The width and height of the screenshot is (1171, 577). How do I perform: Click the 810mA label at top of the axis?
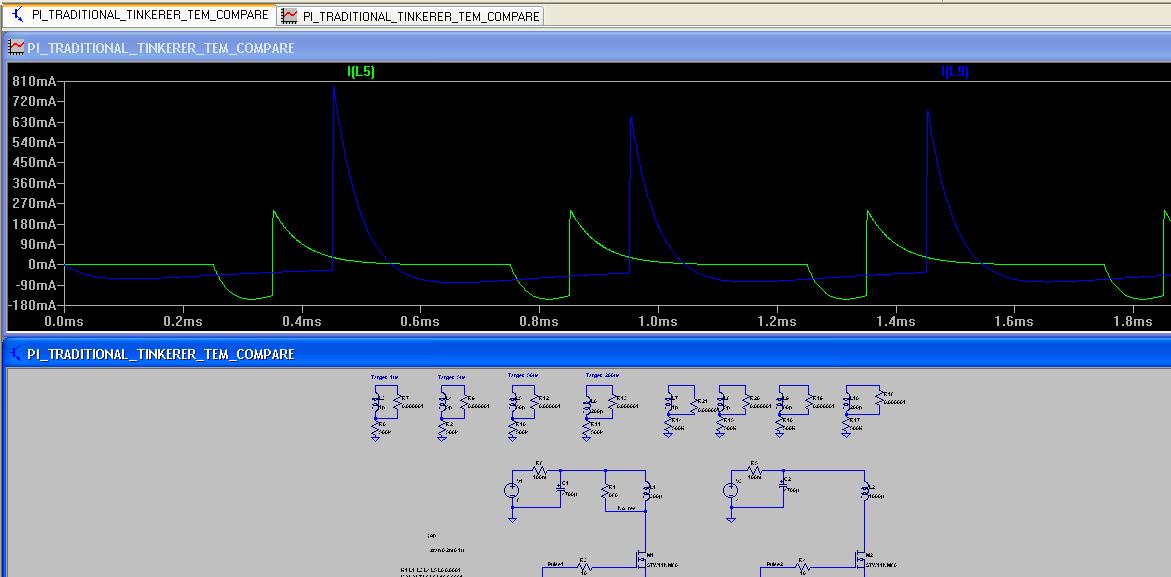33,82
